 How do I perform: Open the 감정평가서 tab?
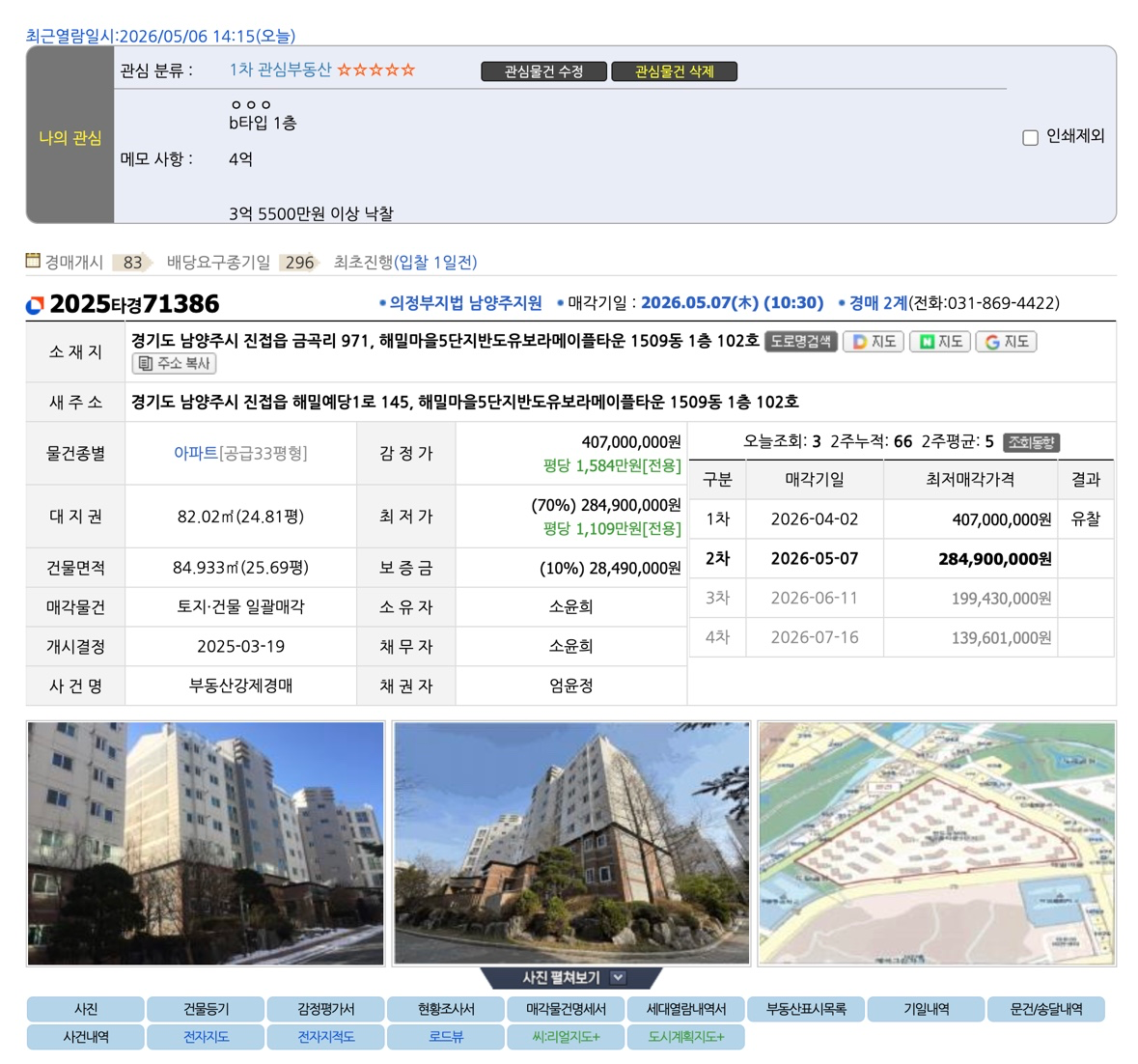coord(326,1009)
